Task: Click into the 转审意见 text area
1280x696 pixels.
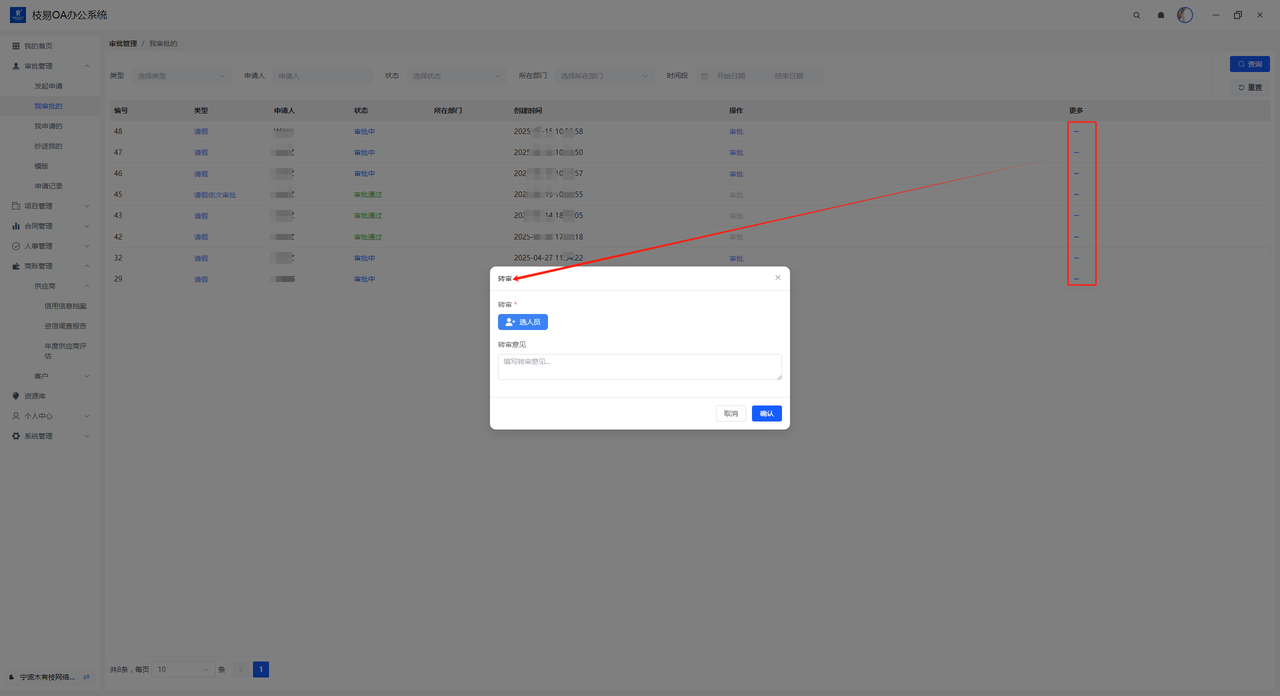Action: point(639,366)
